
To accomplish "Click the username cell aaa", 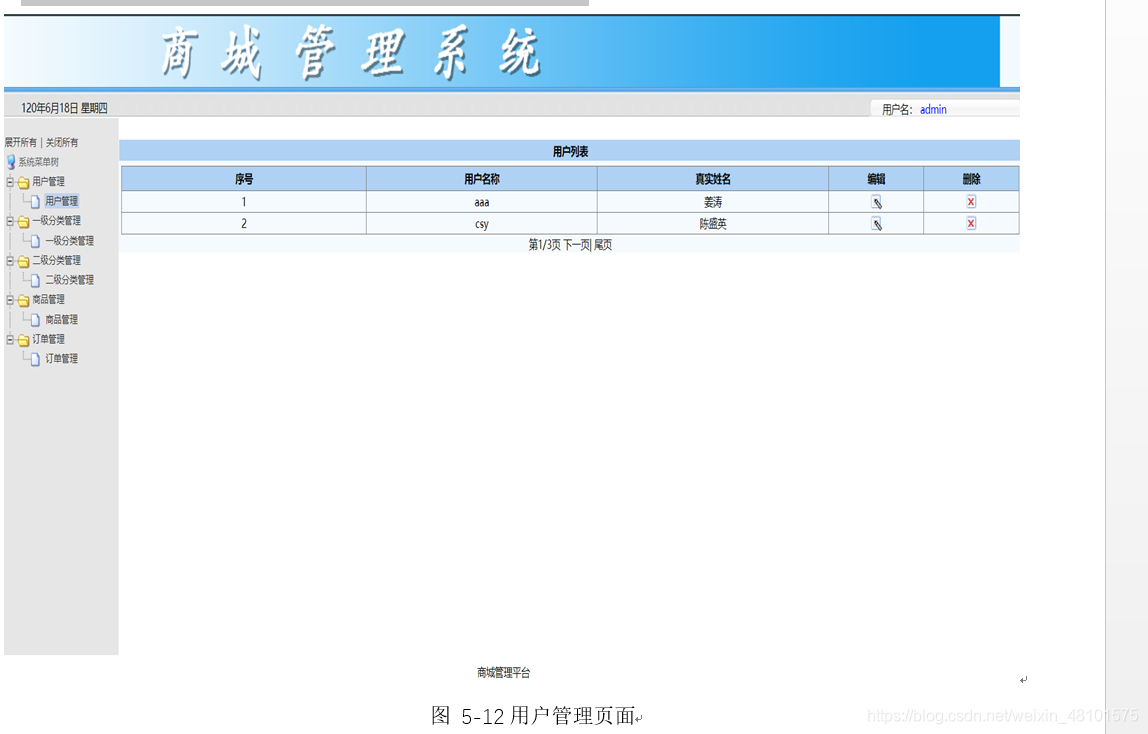I will pos(482,202).
